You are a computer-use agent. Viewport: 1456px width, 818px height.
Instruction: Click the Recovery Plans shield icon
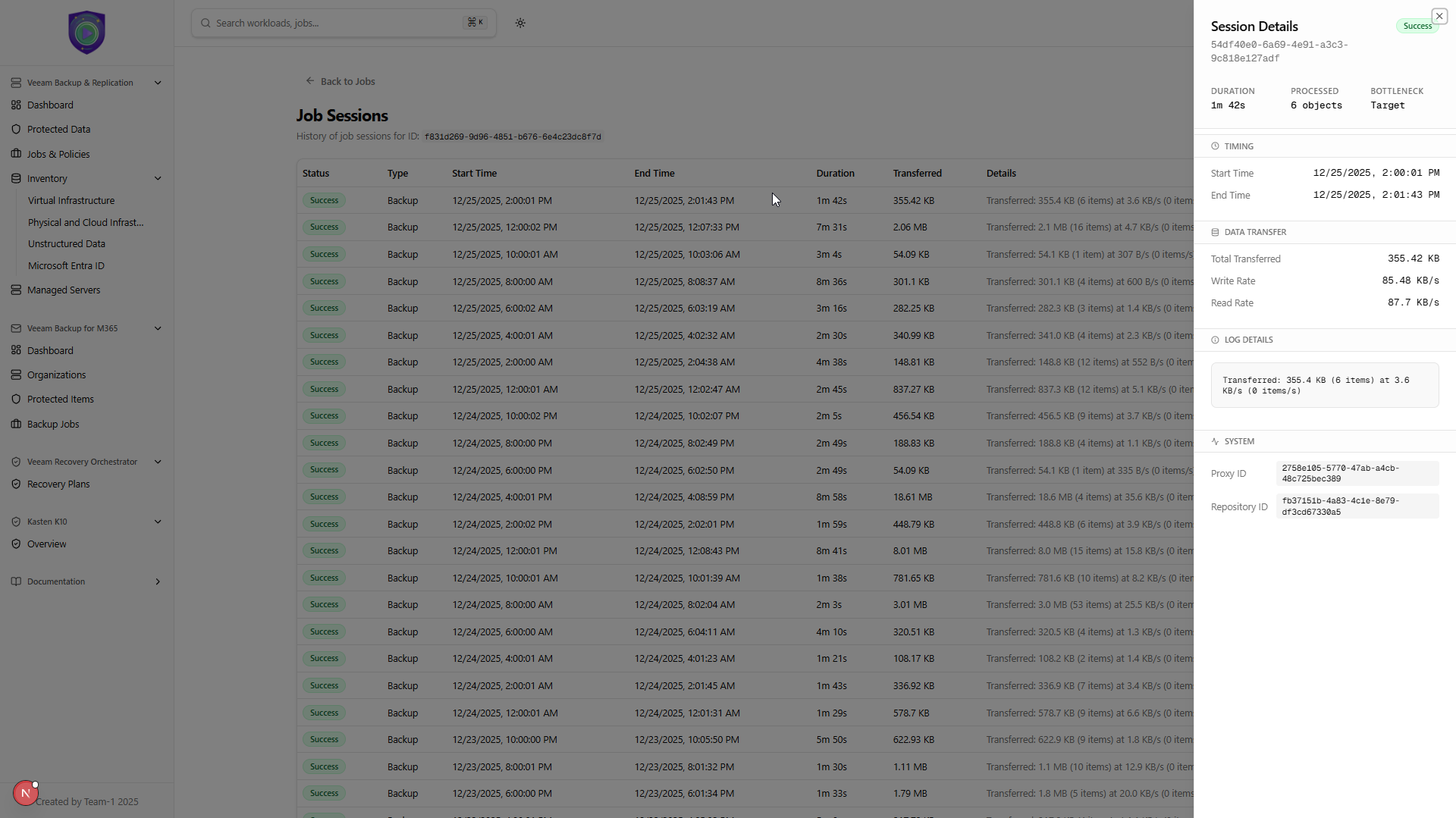(x=16, y=484)
